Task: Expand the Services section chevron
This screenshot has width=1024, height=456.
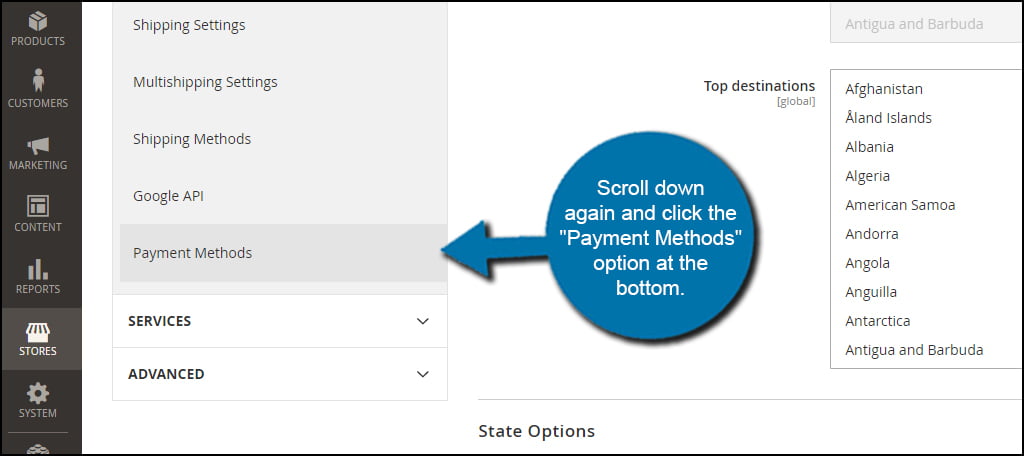Action: 423,321
